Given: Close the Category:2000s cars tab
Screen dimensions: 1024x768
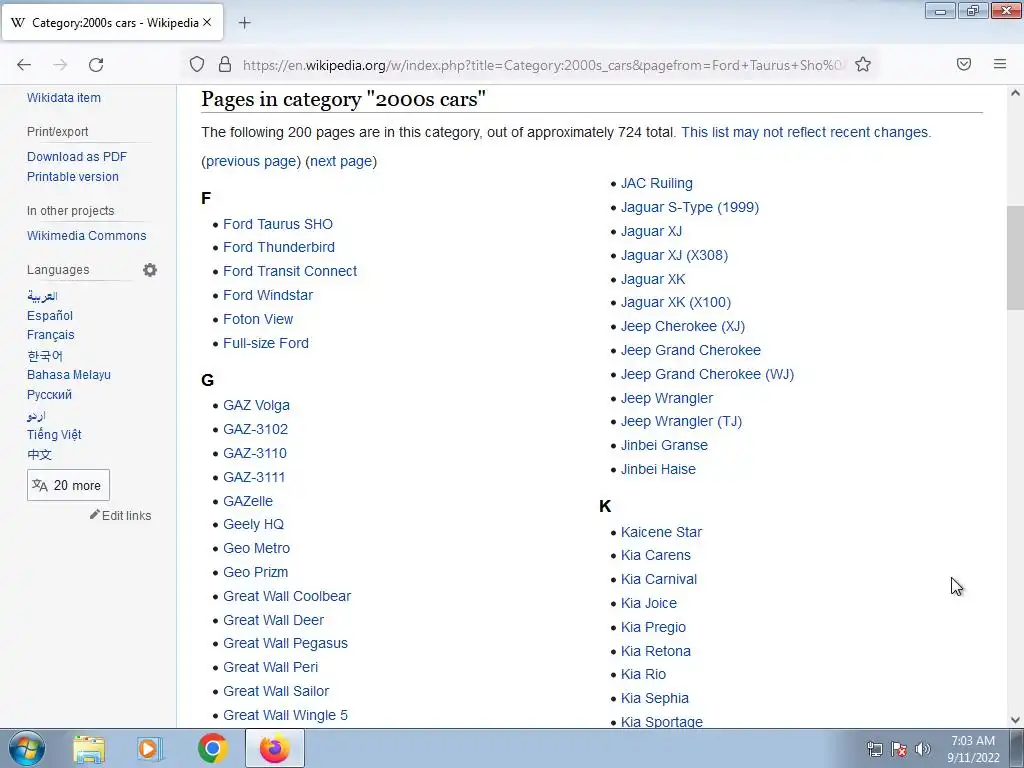Looking at the screenshot, I should 207,23.
